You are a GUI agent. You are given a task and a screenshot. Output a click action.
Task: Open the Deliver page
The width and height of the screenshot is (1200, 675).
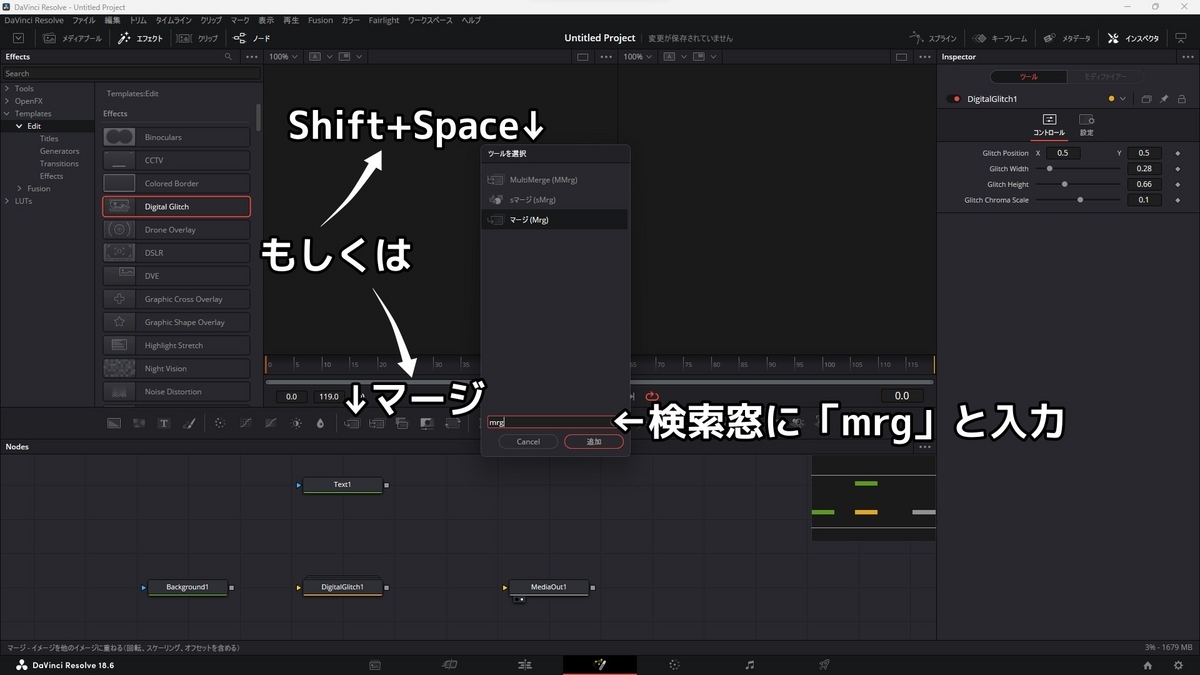pos(824,664)
